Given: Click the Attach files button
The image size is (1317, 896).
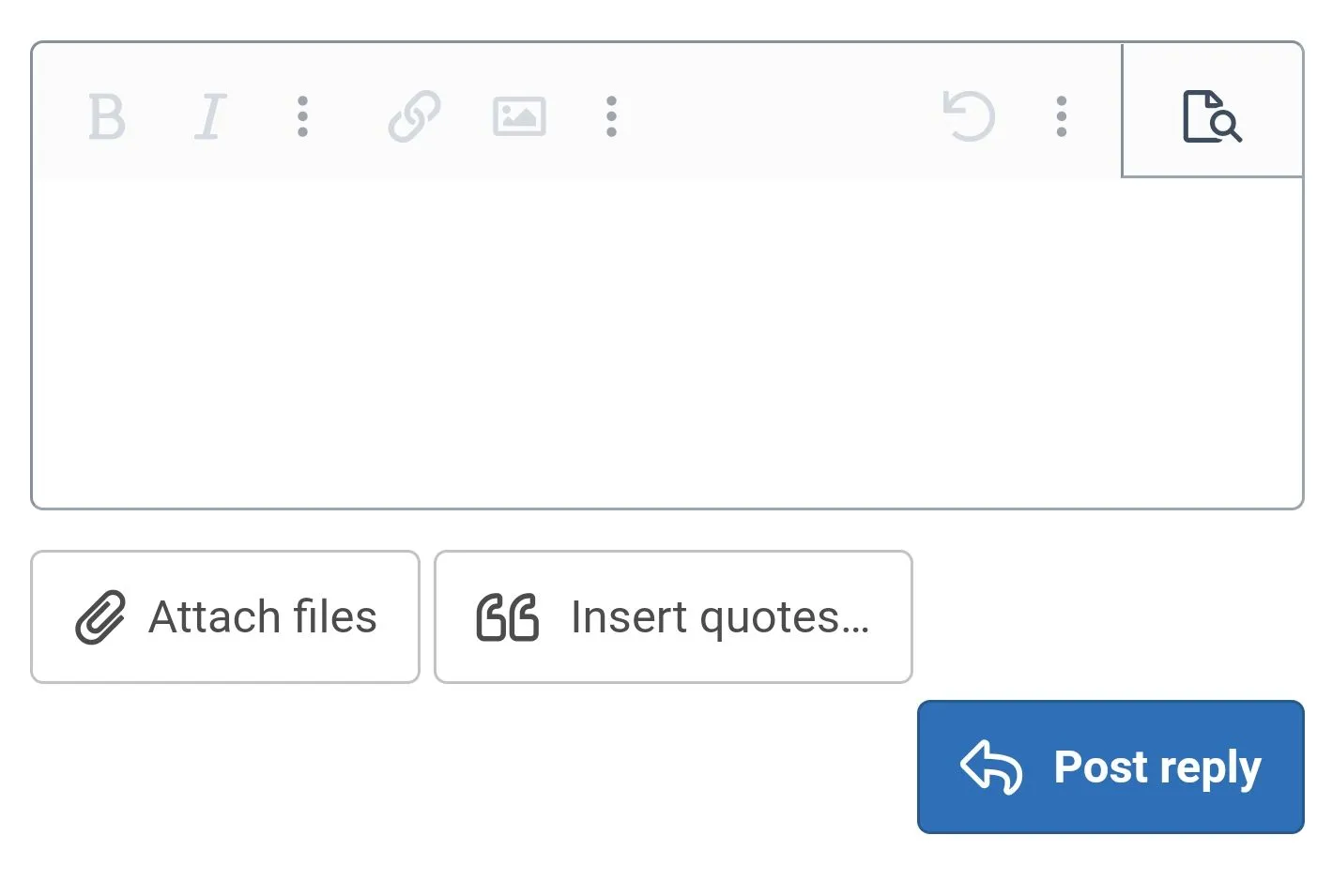Looking at the screenshot, I should pyautogui.click(x=225, y=617).
